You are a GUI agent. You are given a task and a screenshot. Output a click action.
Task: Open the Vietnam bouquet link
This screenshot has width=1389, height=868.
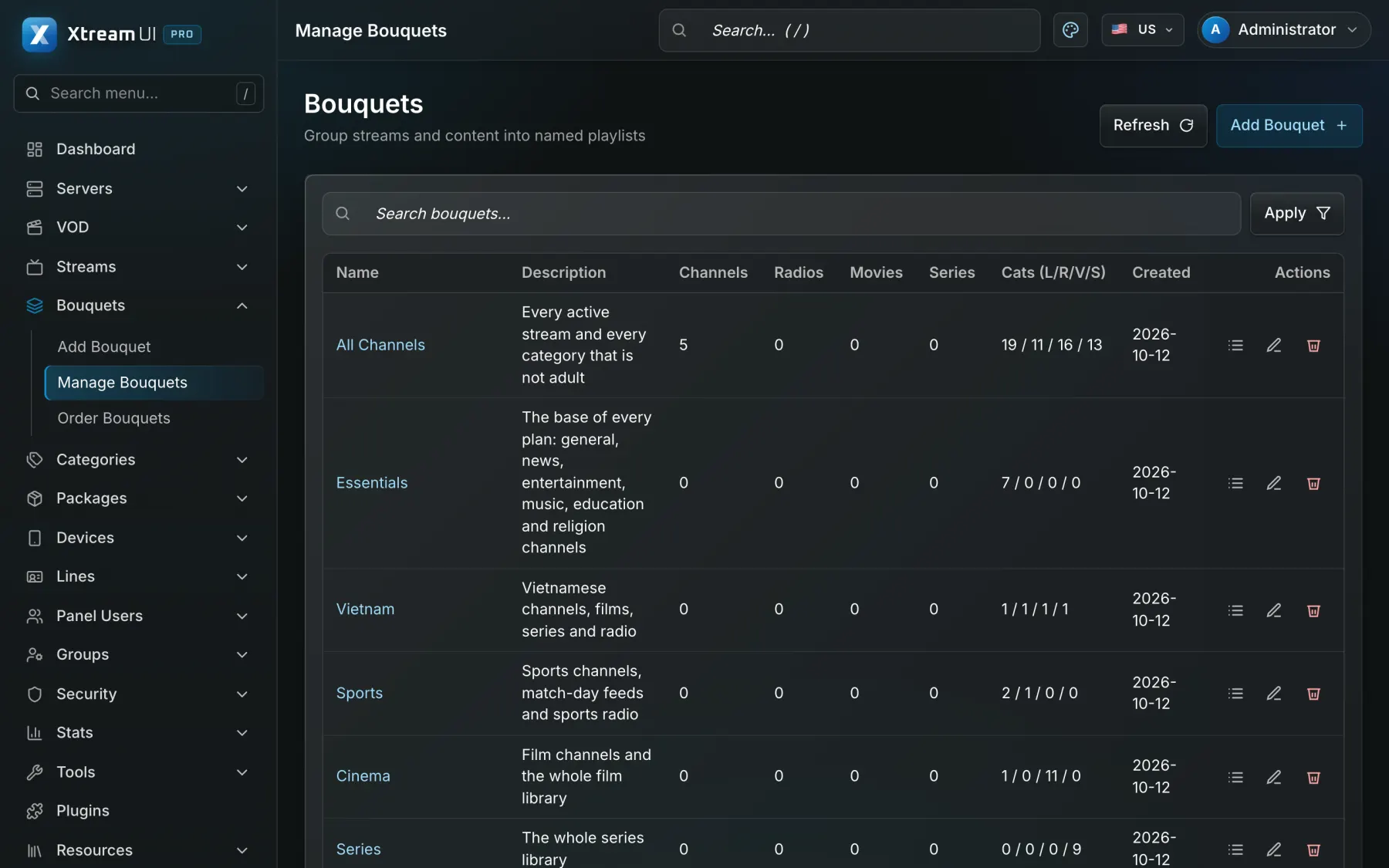coord(365,610)
